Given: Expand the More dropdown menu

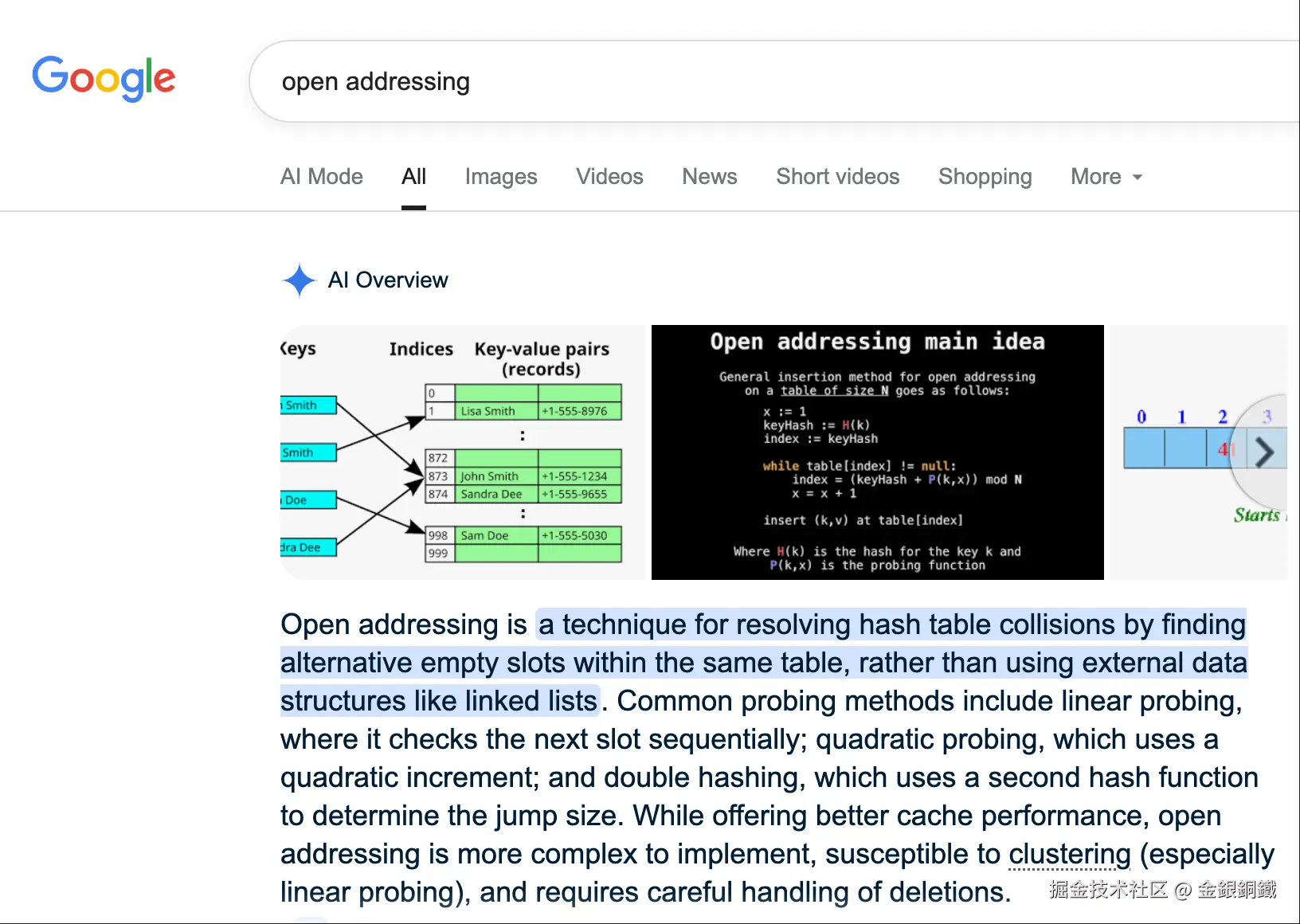Looking at the screenshot, I should [1106, 177].
